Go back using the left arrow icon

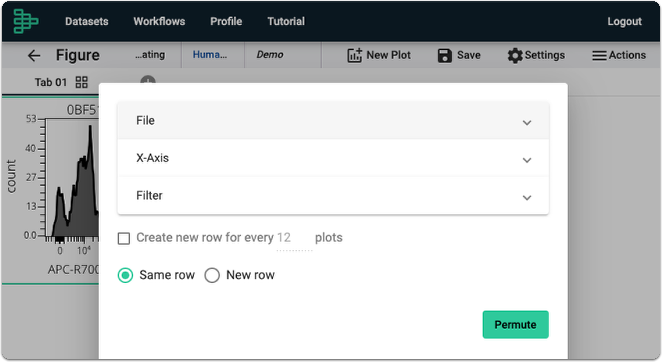click(34, 55)
